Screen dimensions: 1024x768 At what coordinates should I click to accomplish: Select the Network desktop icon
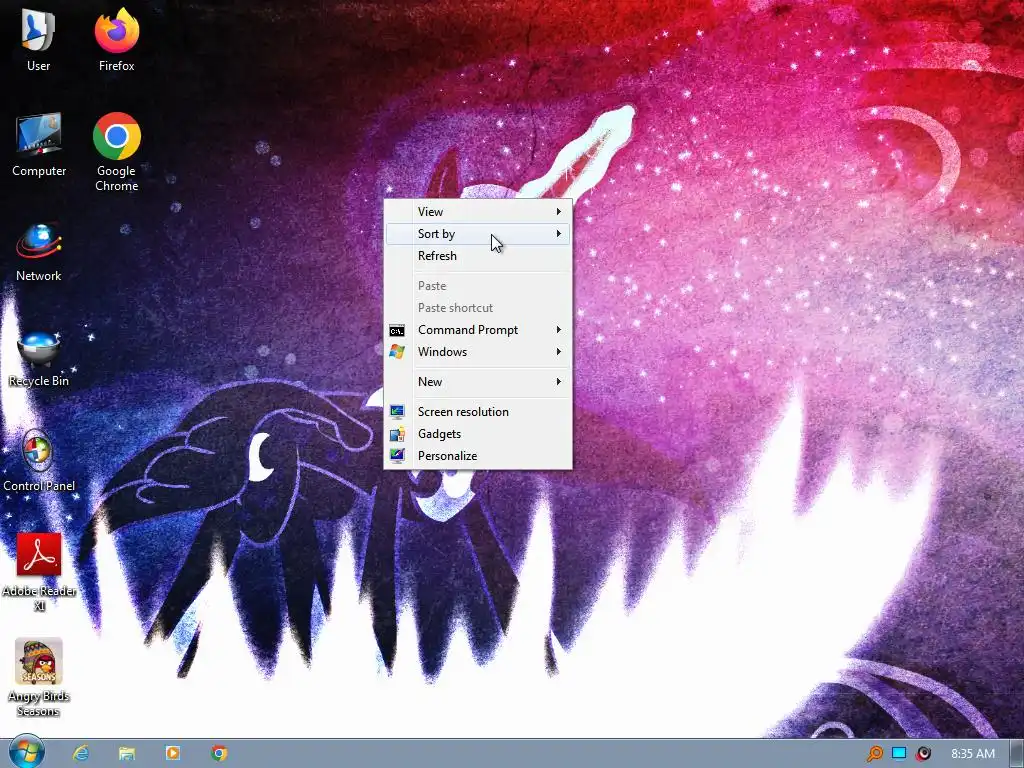[x=39, y=252]
